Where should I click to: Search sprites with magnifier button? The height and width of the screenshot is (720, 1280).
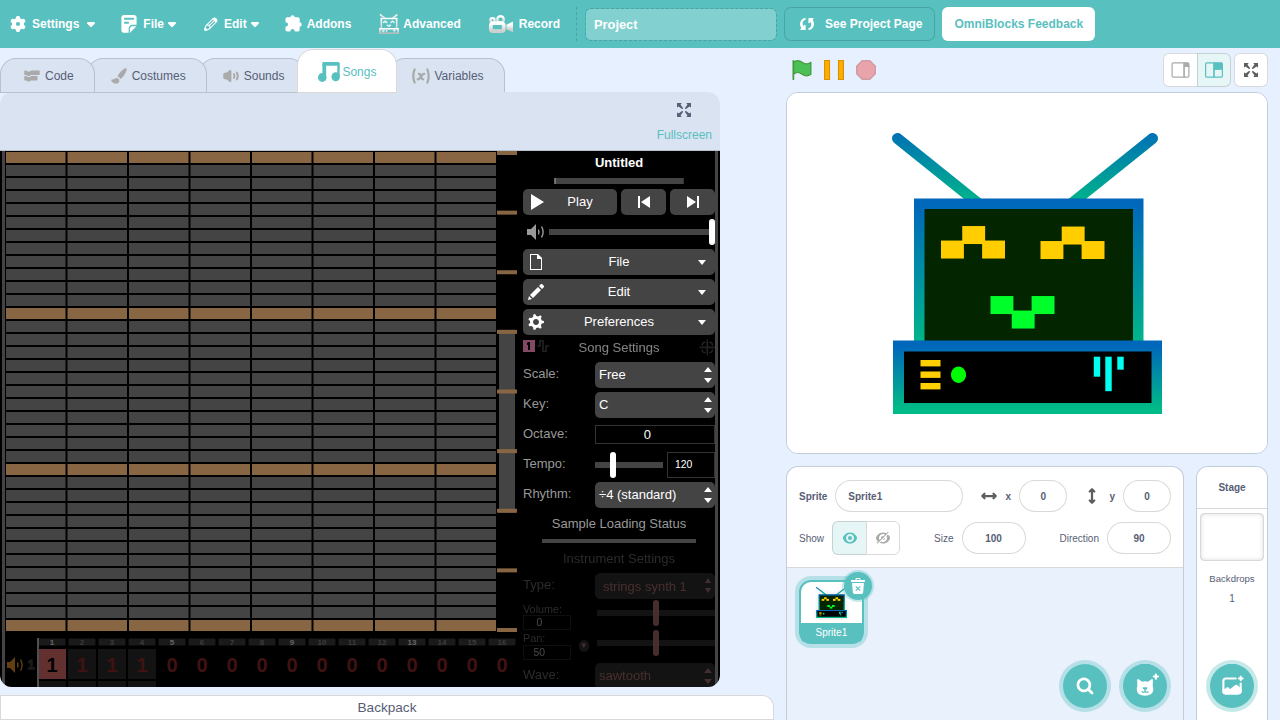[1085, 686]
